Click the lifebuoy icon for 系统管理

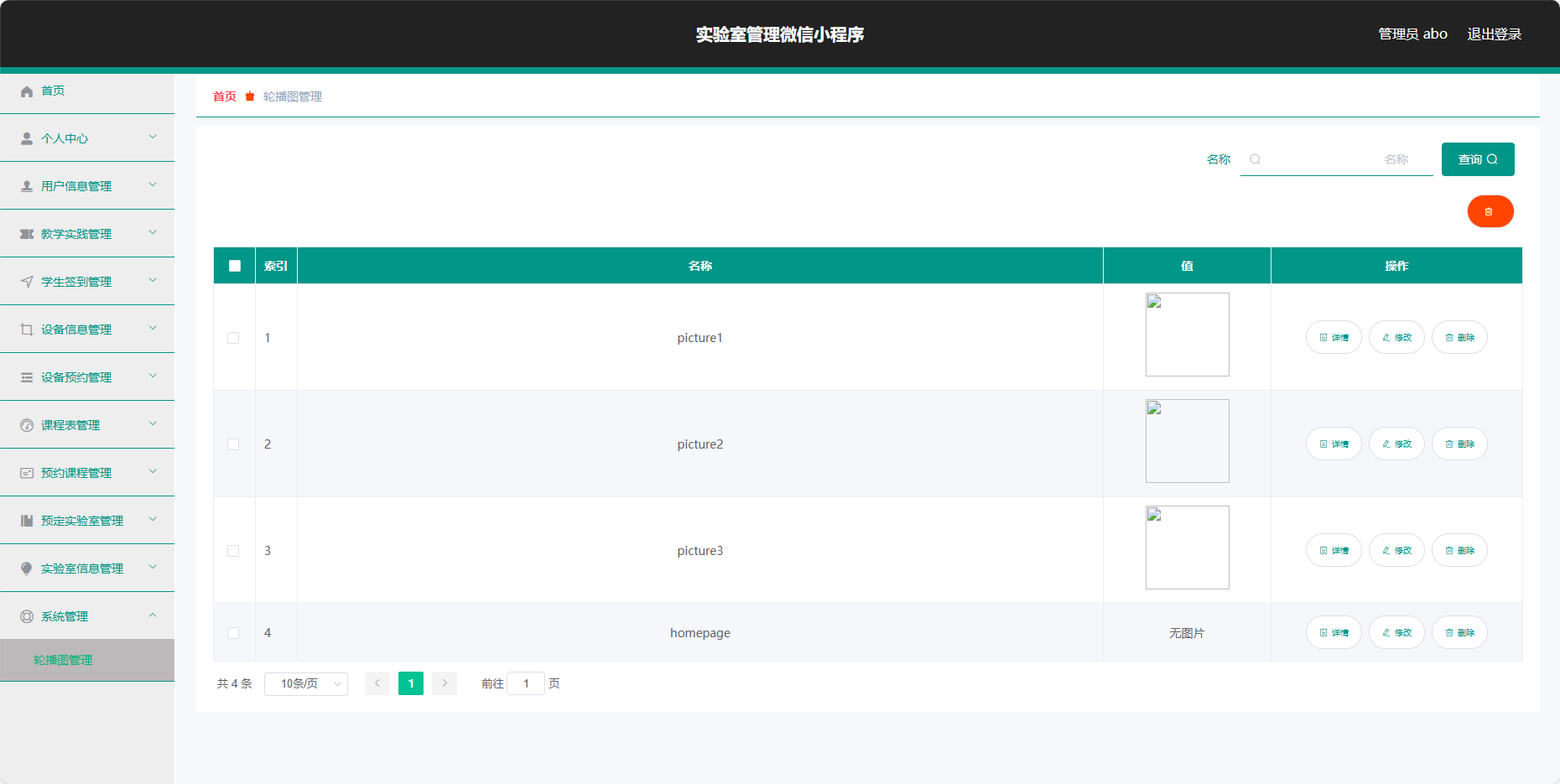pos(27,616)
